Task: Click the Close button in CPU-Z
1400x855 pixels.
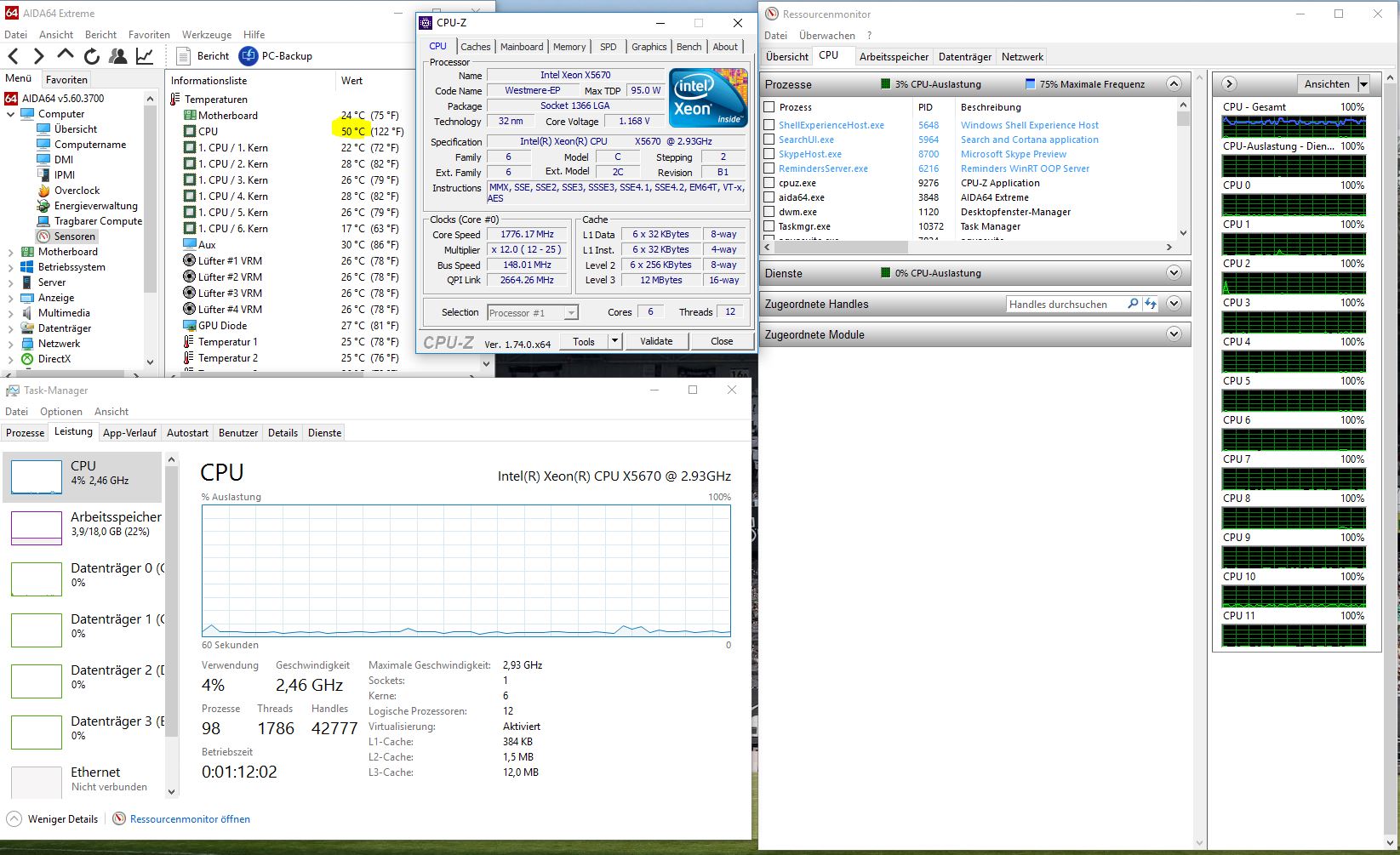Action: 722,341
